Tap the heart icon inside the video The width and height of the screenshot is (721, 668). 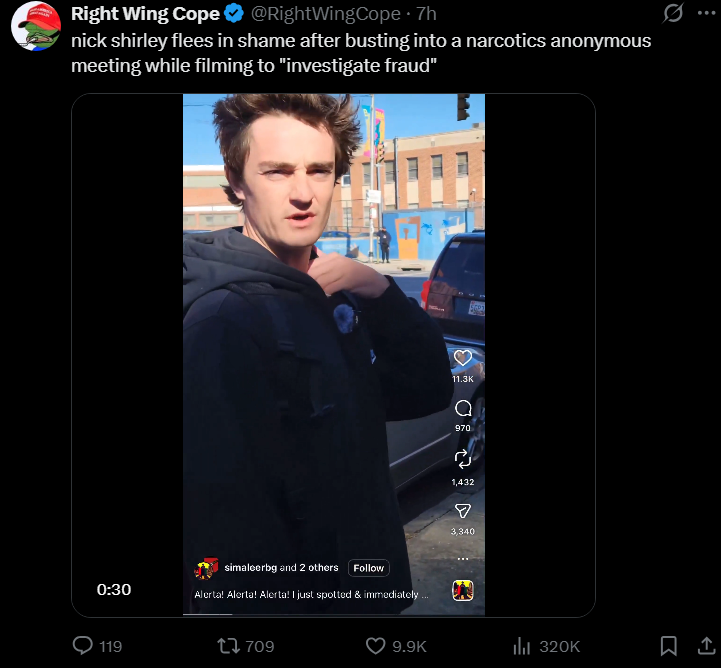click(x=463, y=358)
